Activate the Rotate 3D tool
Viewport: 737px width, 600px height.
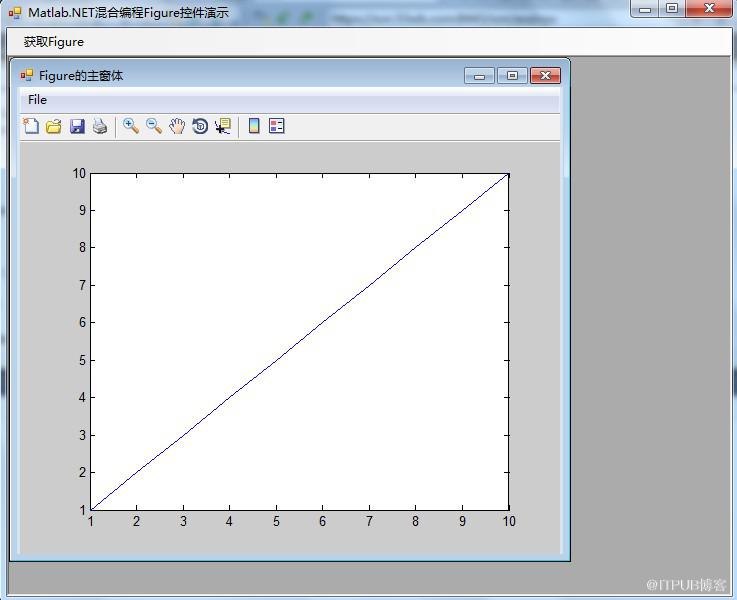tap(200, 126)
